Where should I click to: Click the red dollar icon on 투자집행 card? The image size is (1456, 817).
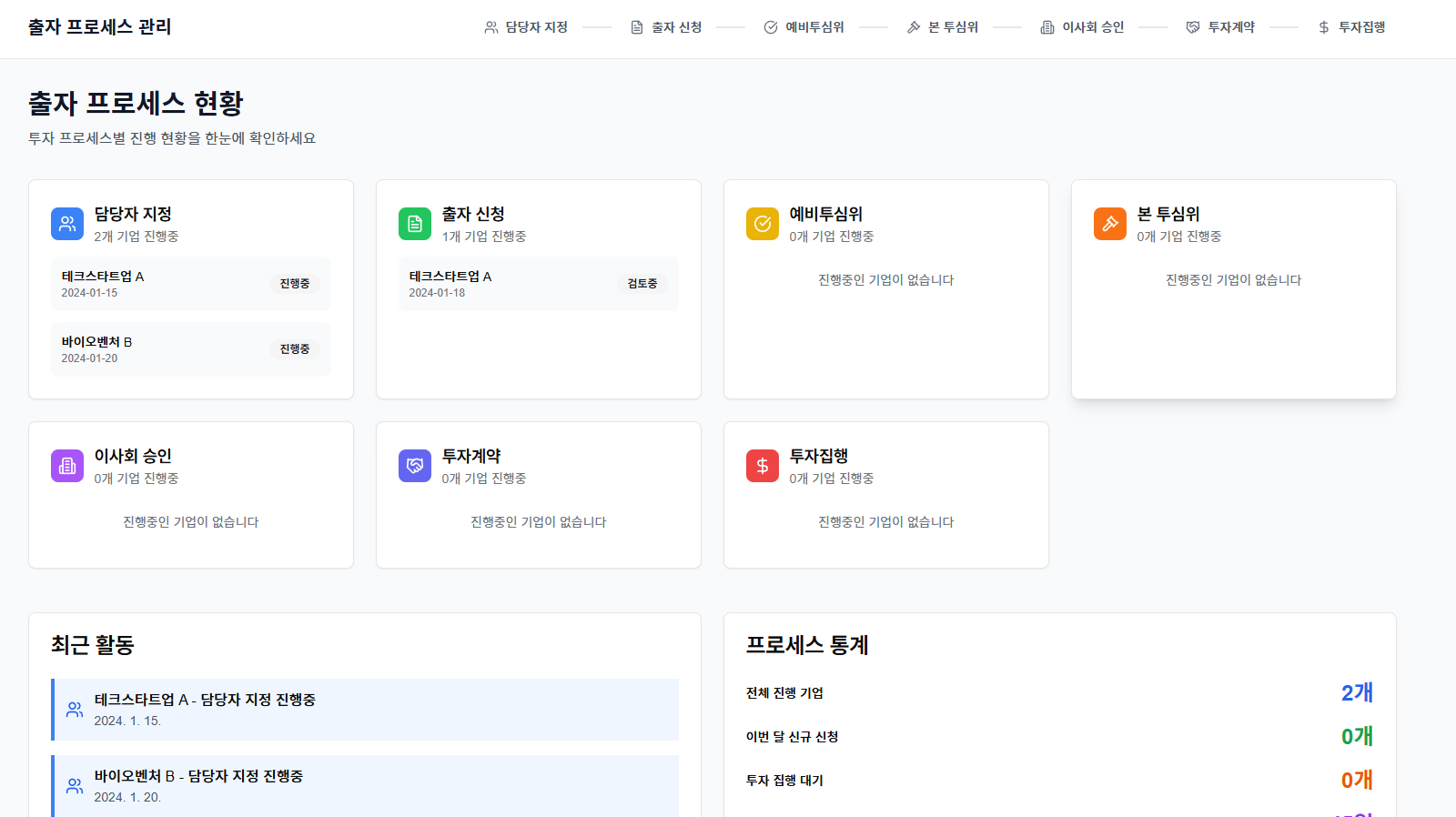pyautogui.click(x=763, y=466)
